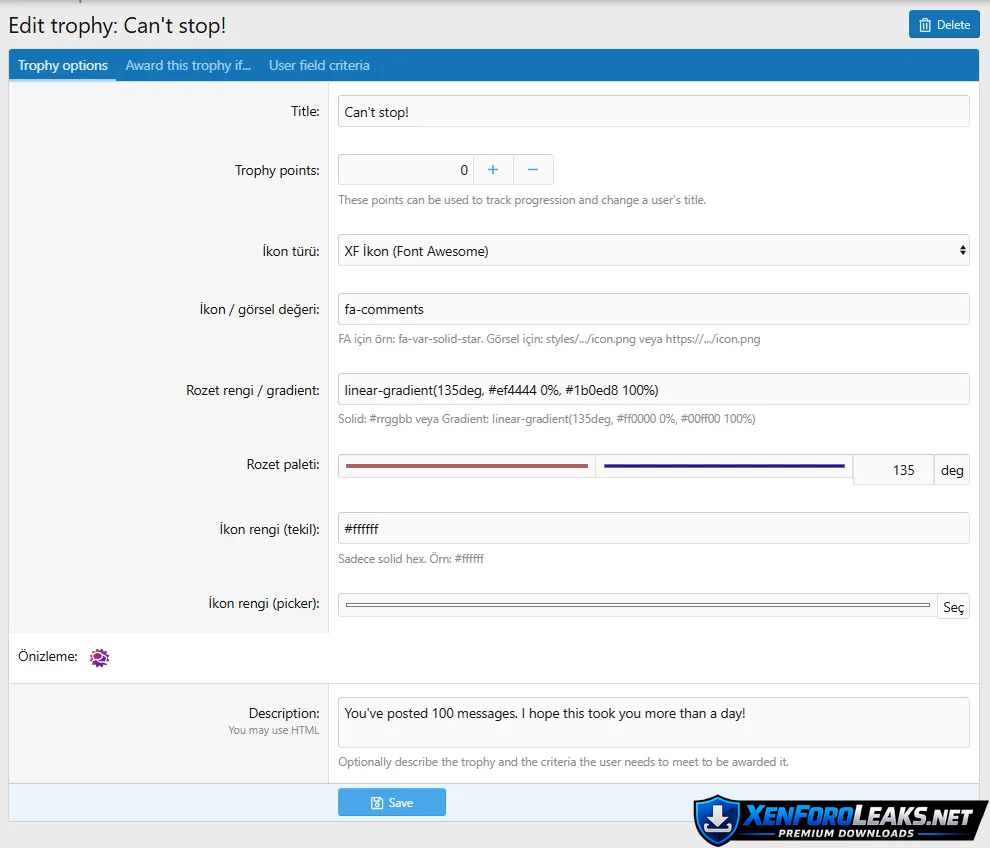Click the gradient angle 135 field
Screen dimensions: 990x848
point(892,470)
